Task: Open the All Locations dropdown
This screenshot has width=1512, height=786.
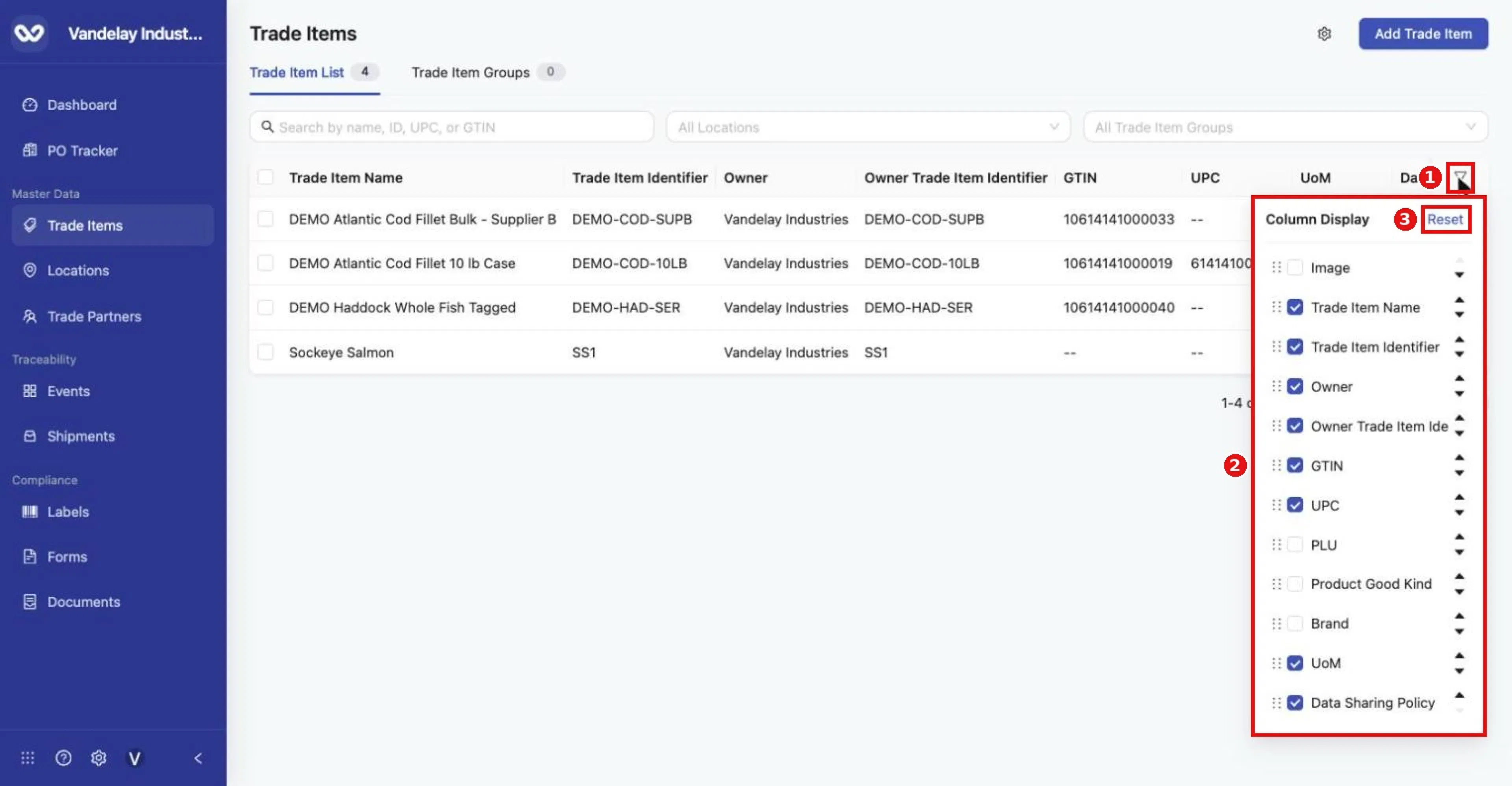Action: [x=867, y=127]
